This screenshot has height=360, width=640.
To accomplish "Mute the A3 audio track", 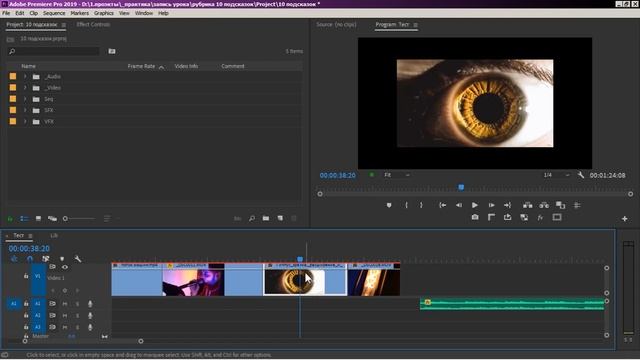I will [65, 327].
